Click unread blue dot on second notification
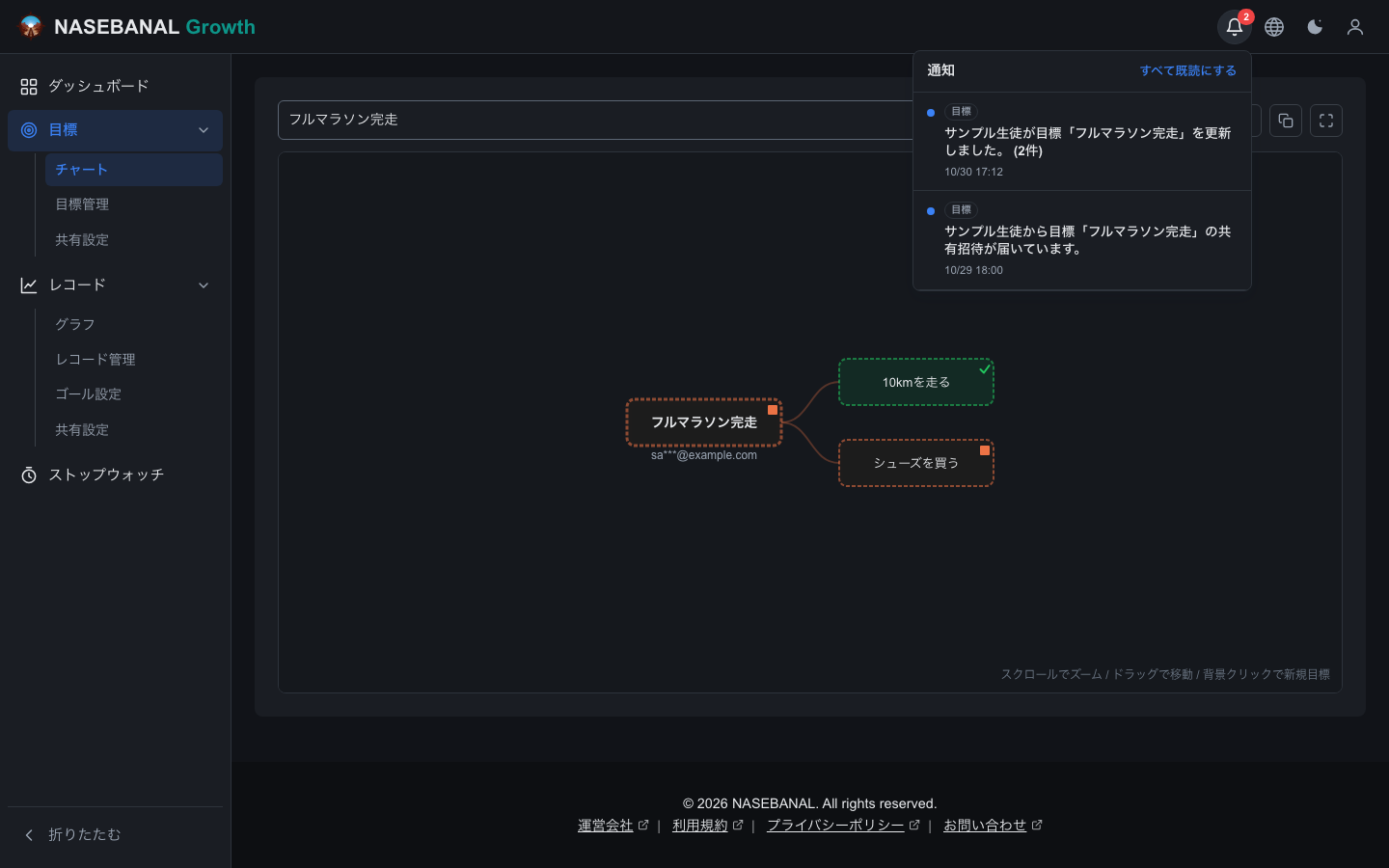The image size is (1389, 868). (931, 211)
